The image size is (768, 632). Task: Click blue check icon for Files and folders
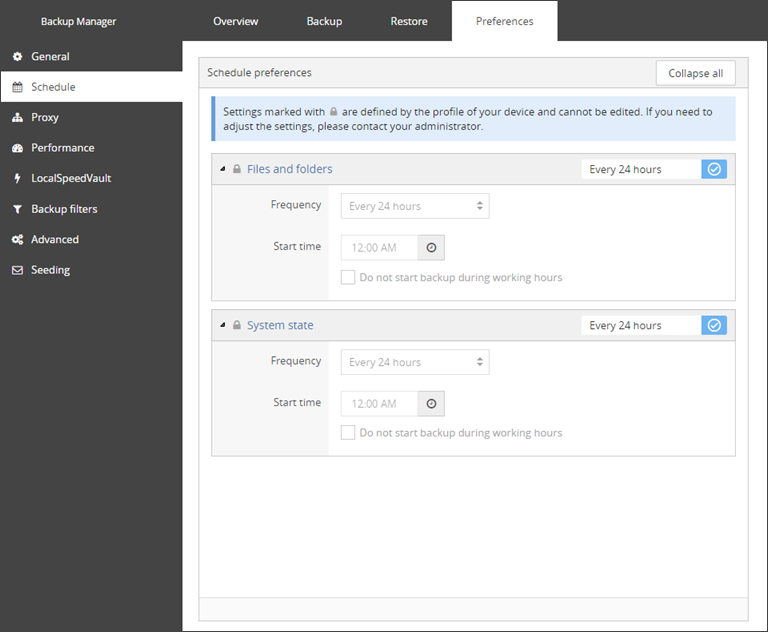click(714, 169)
